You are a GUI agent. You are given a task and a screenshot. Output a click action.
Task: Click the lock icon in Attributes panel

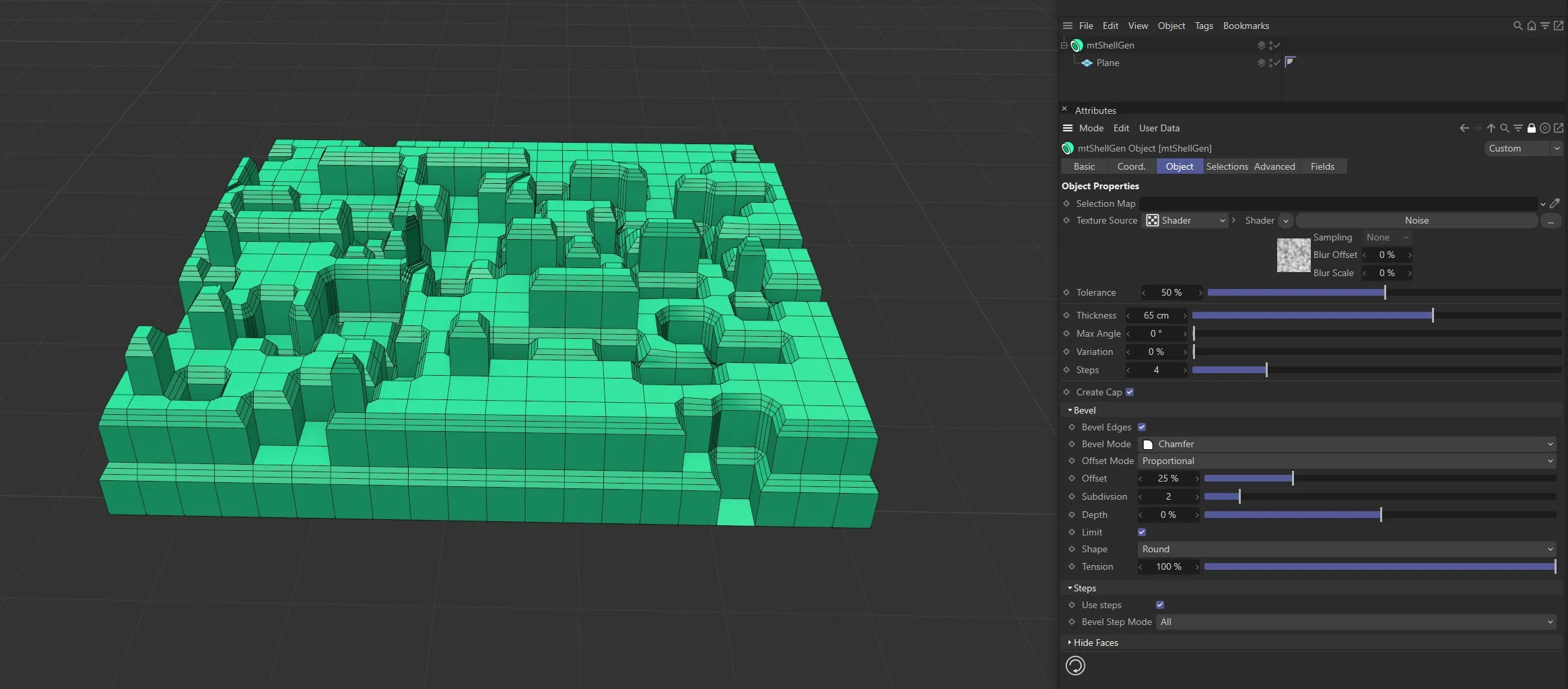click(x=1532, y=128)
